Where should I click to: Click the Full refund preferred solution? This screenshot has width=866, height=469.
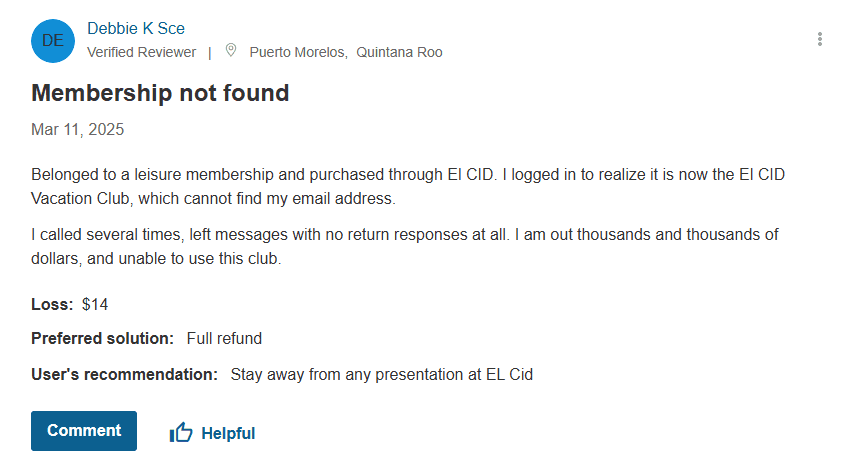click(x=224, y=339)
